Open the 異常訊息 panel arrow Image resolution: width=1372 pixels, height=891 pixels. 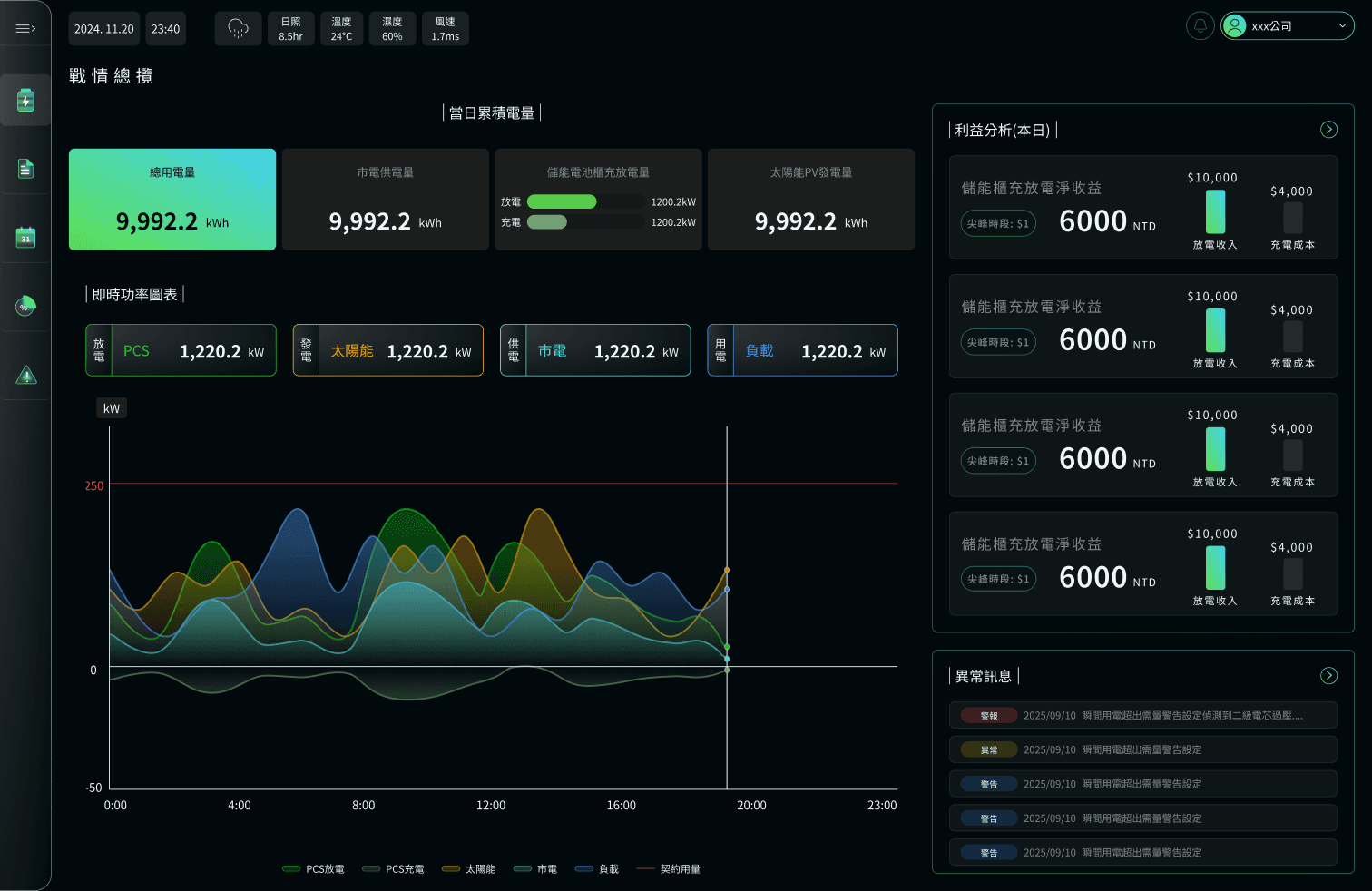click(1328, 675)
